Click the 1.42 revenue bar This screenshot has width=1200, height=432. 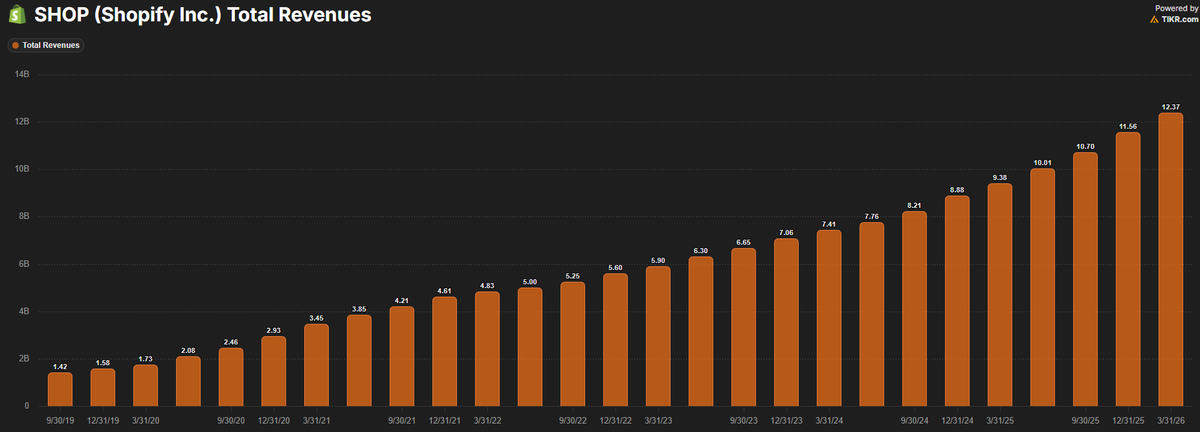(x=60, y=389)
